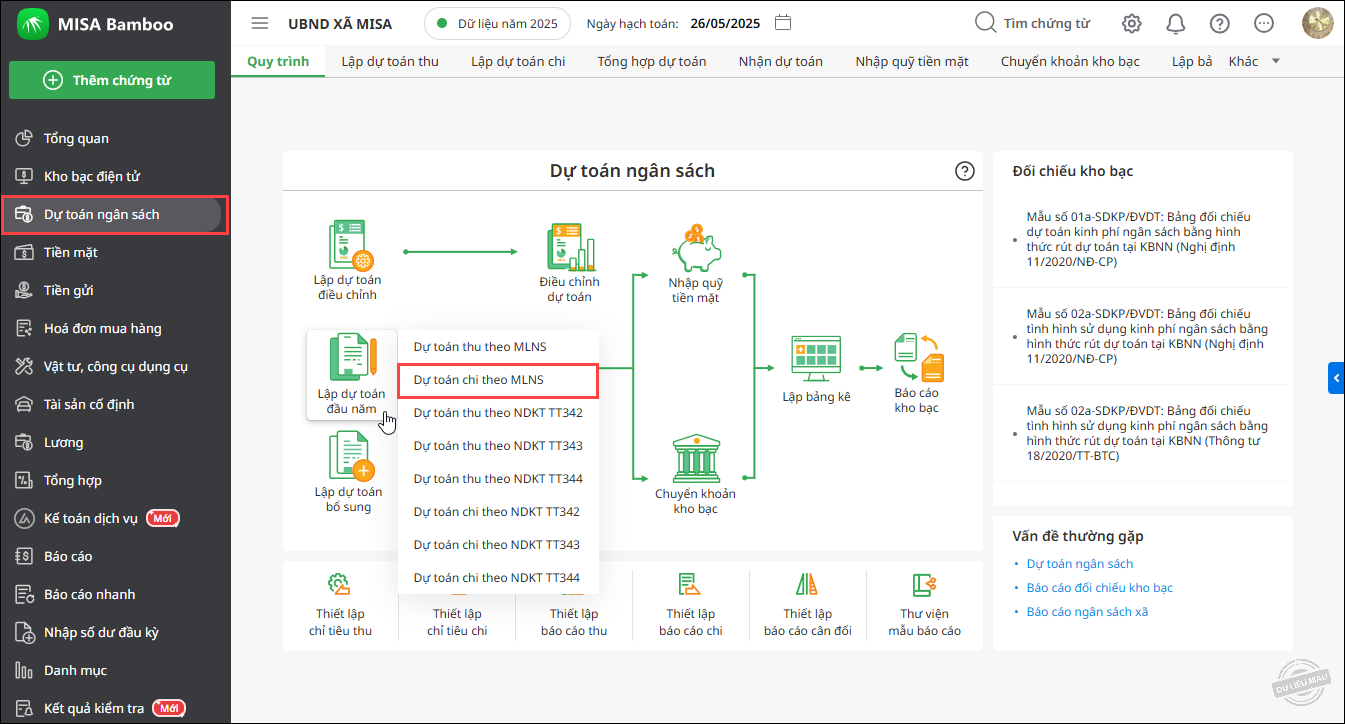Select Dự toán thu theo NDKT TT344
This screenshot has height=724, width=1345.
coord(498,479)
